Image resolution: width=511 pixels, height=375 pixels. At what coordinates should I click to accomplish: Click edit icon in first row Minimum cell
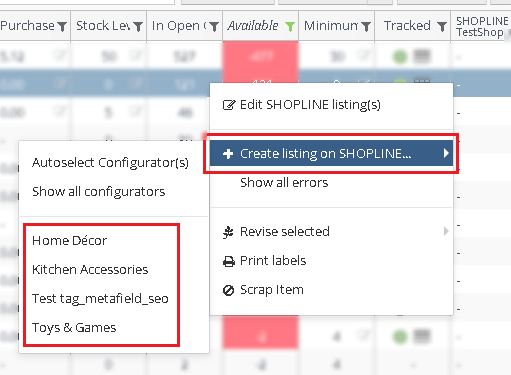(364, 55)
